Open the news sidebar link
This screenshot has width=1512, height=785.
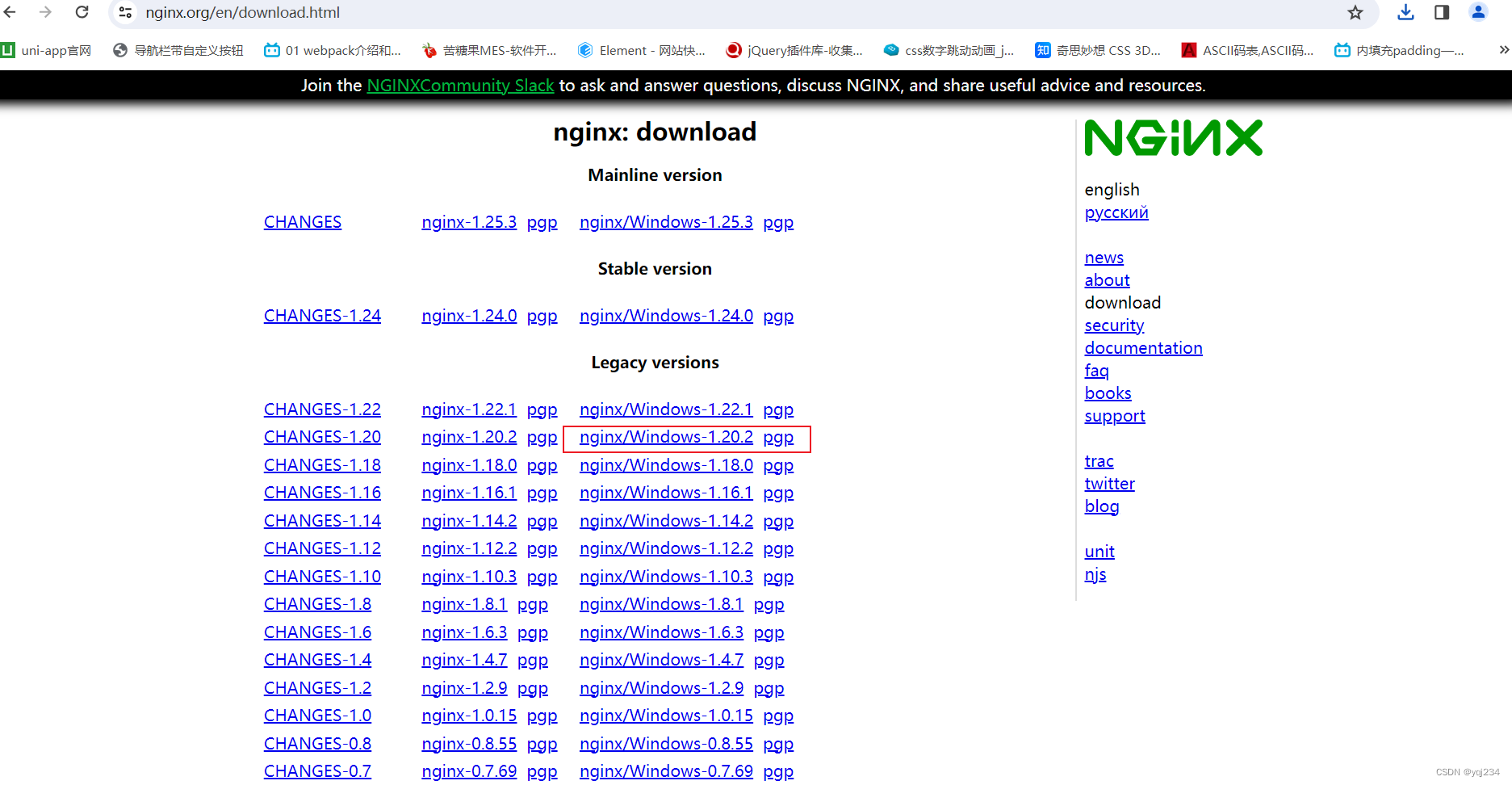pyautogui.click(x=1104, y=258)
